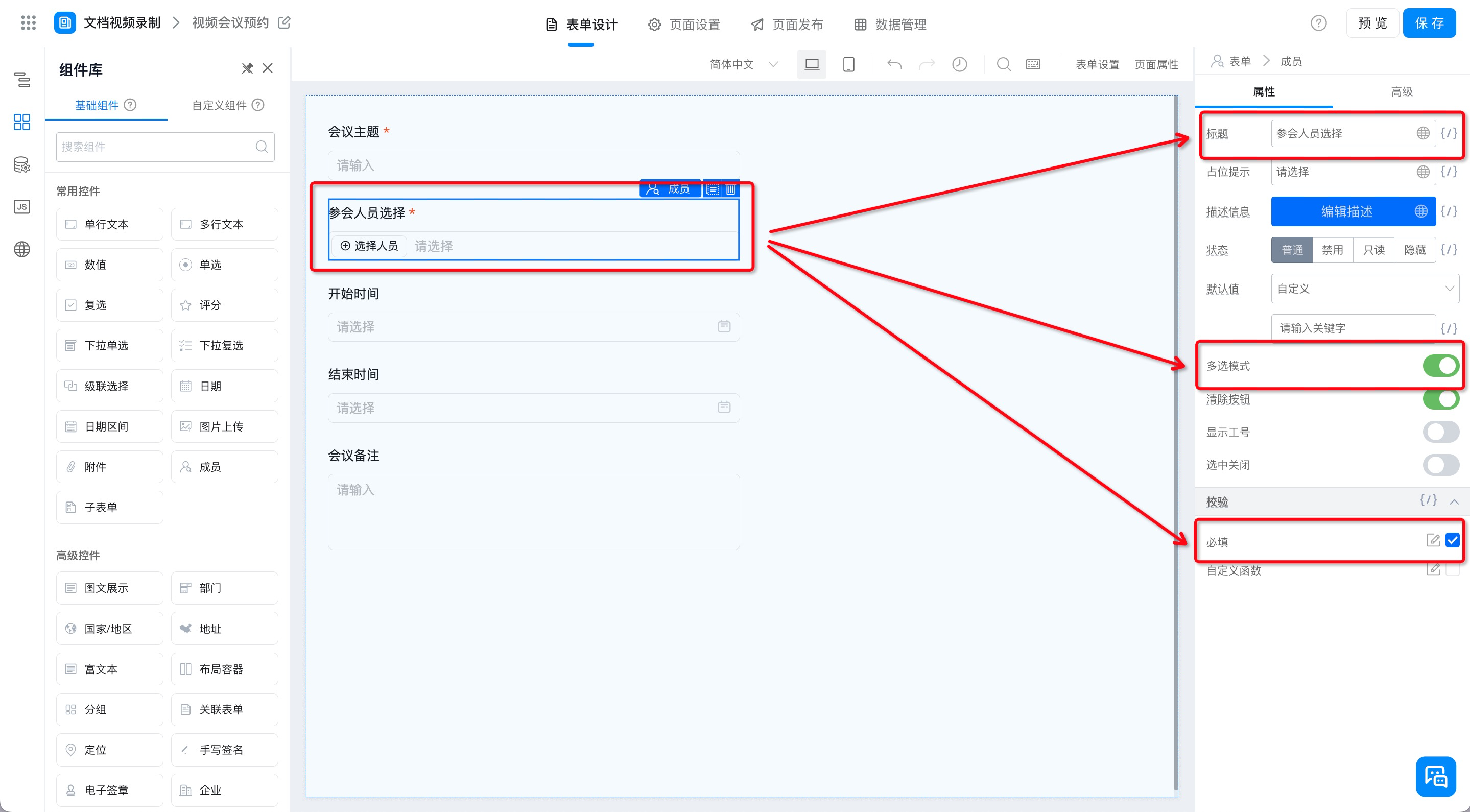The width and height of the screenshot is (1470, 812).
Task: Switch to 高级 properties tab
Action: 1402,92
